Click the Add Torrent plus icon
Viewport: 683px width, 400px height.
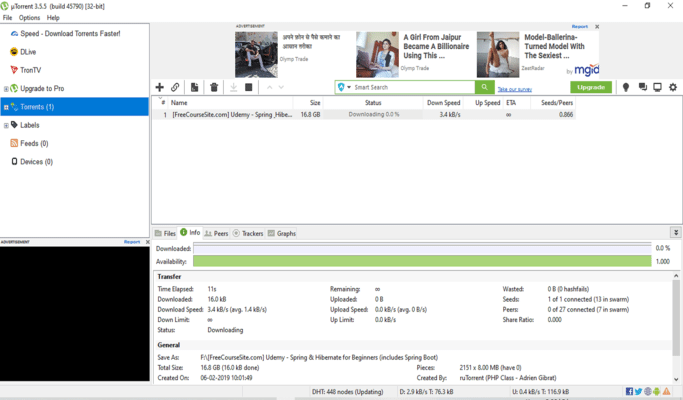tap(159, 87)
